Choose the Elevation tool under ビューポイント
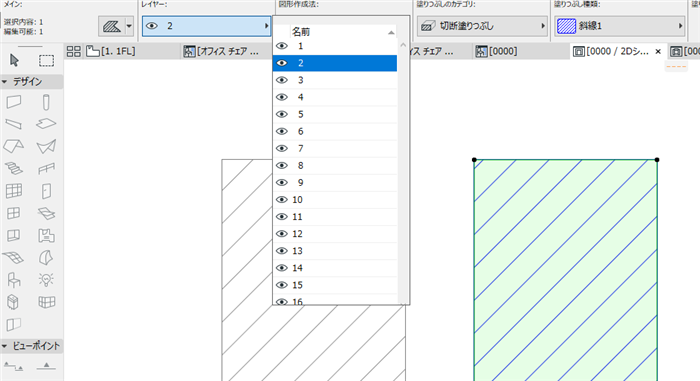 [x=46, y=367]
